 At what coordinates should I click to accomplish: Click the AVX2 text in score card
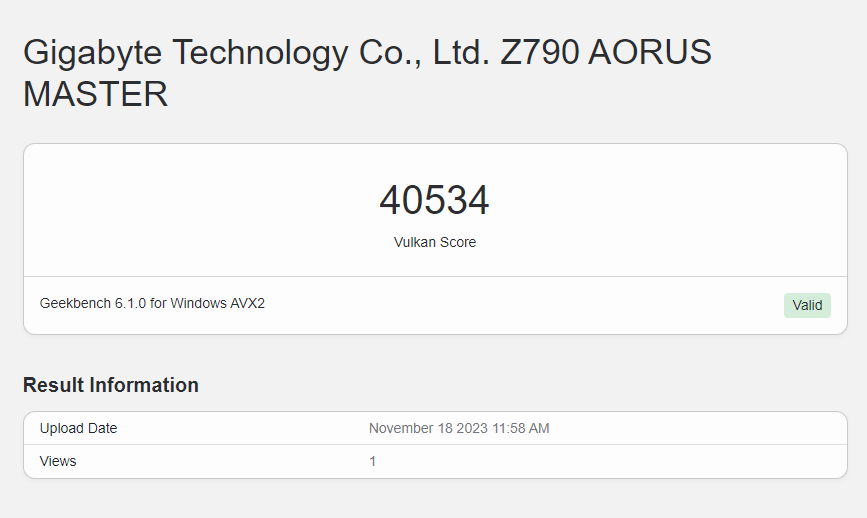[x=248, y=303]
